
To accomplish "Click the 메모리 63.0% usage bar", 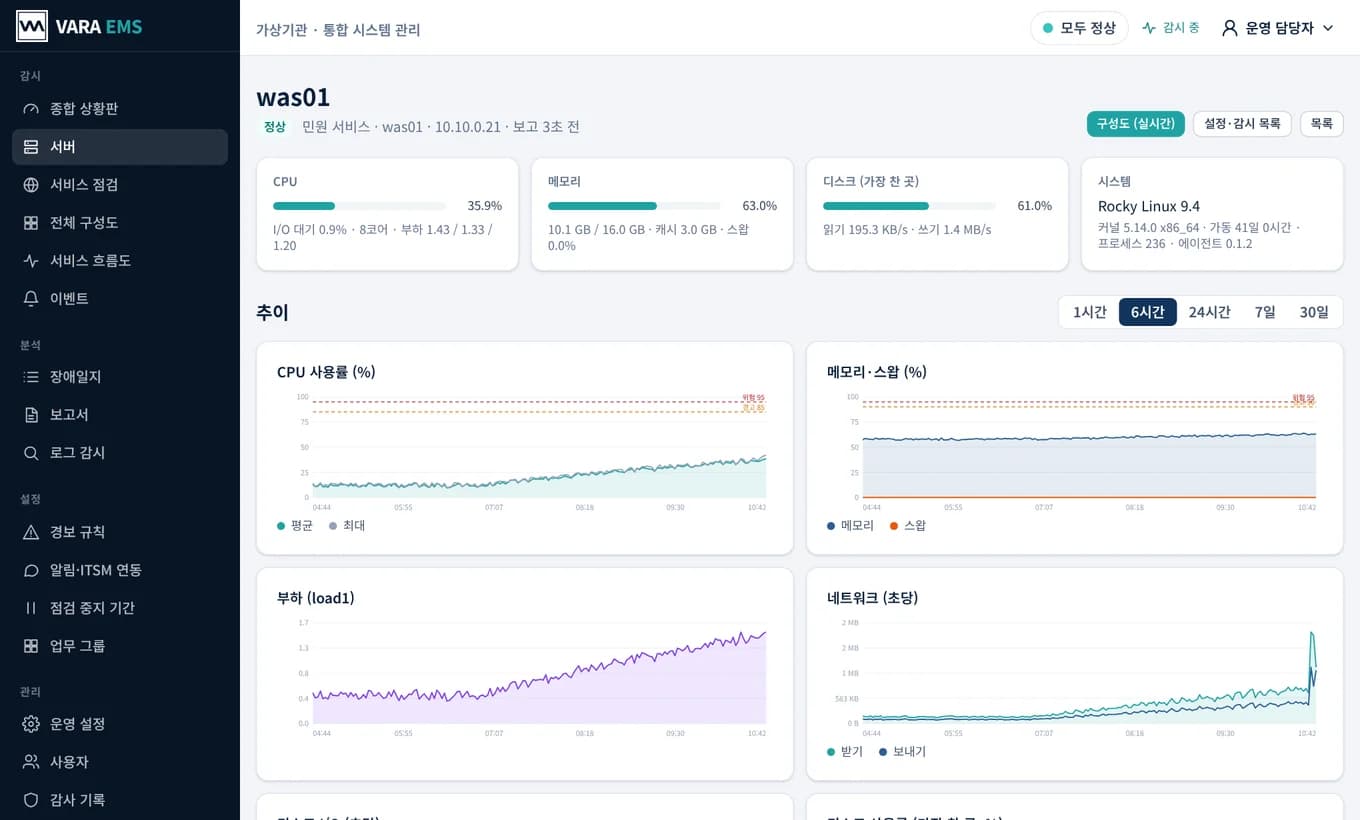I will (x=634, y=206).
